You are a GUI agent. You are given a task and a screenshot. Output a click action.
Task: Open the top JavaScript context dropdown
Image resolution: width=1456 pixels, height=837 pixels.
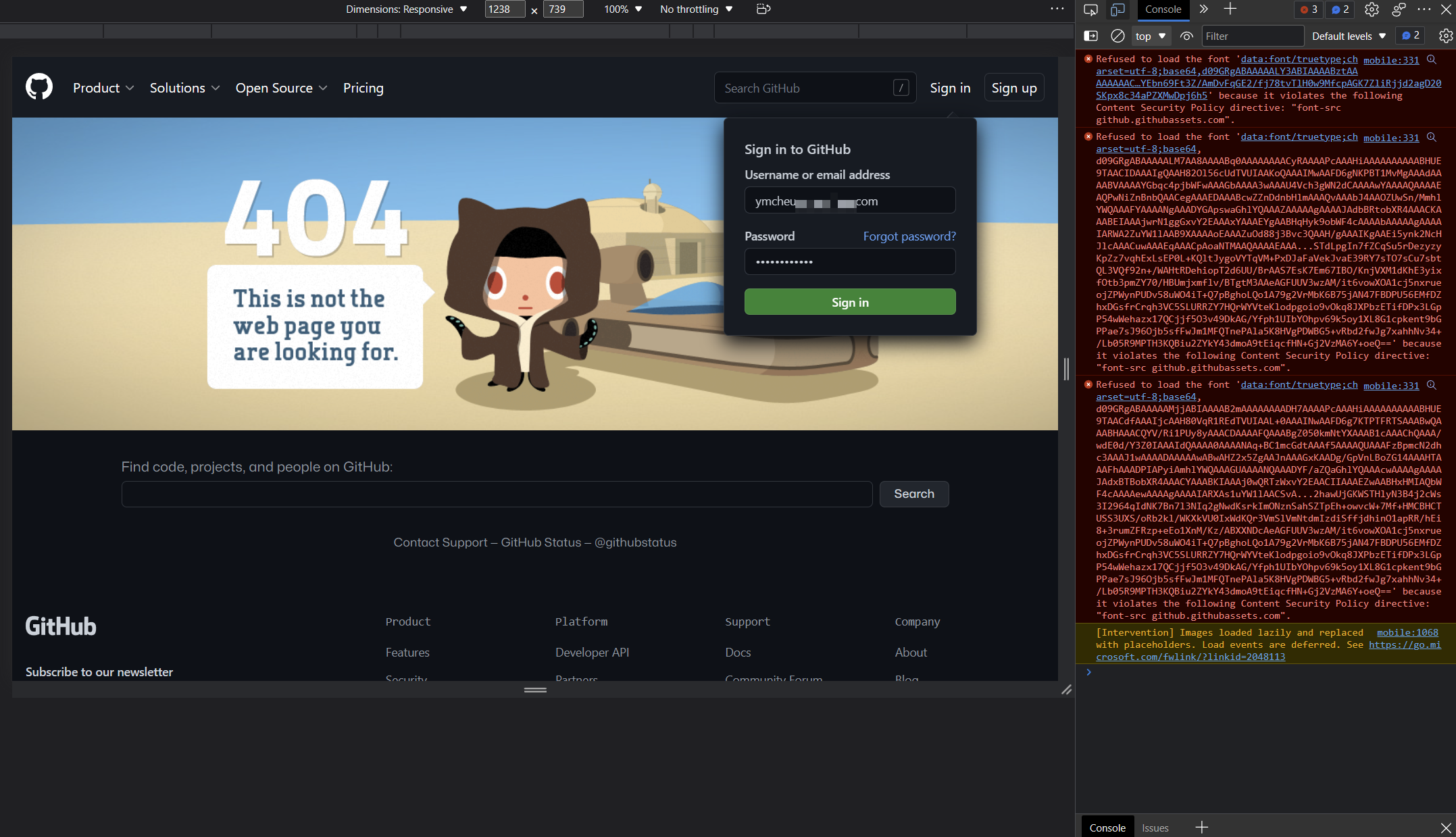pyautogui.click(x=1151, y=36)
